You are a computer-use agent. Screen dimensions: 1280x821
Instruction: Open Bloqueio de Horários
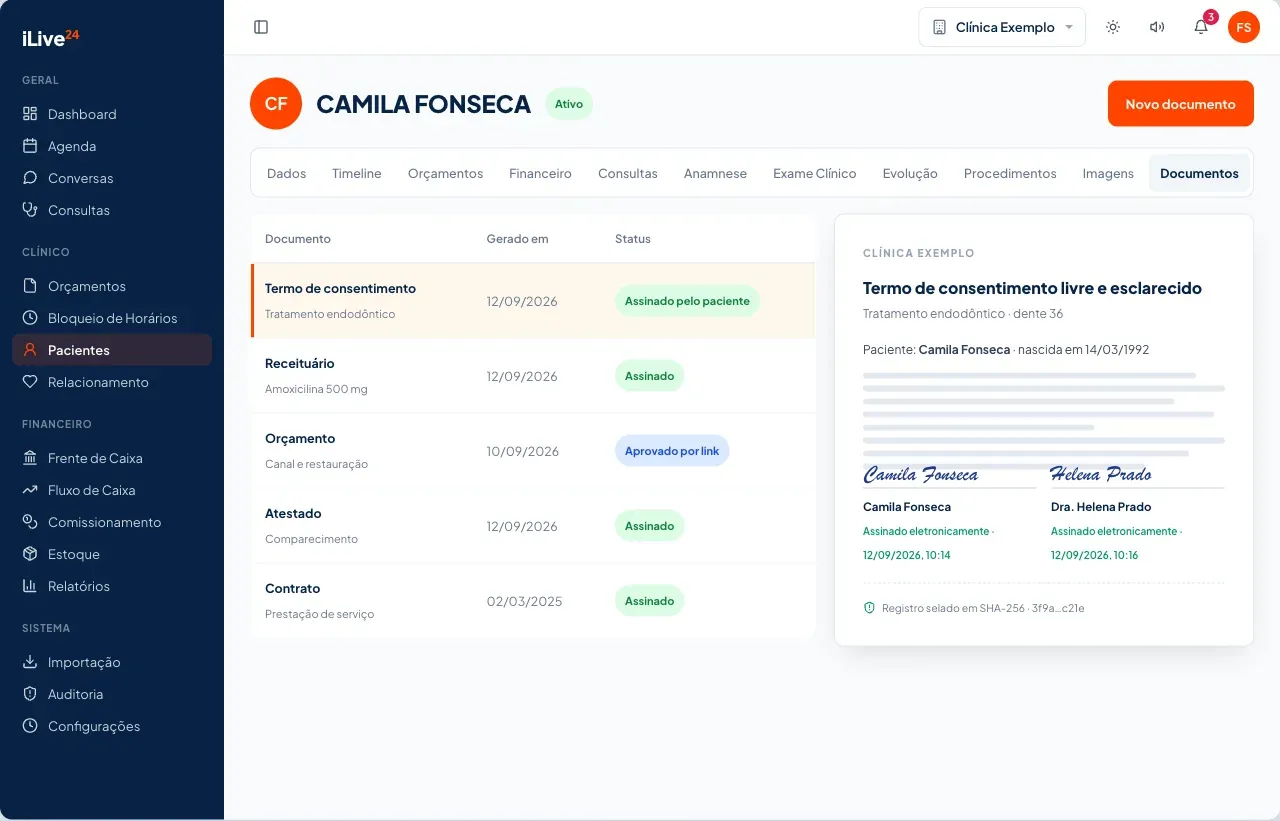[x=112, y=318]
